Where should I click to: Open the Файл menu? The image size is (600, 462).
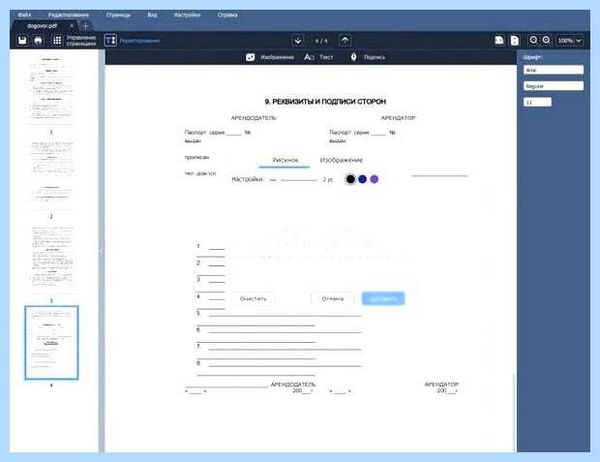(24, 15)
